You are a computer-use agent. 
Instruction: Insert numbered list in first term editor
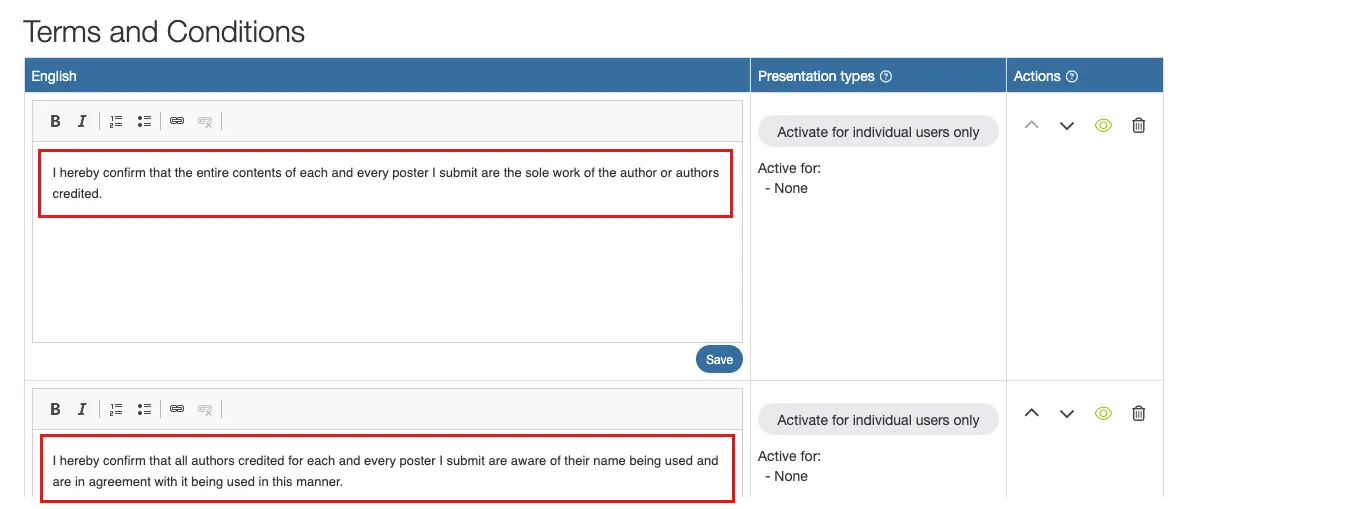click(116, 121)
